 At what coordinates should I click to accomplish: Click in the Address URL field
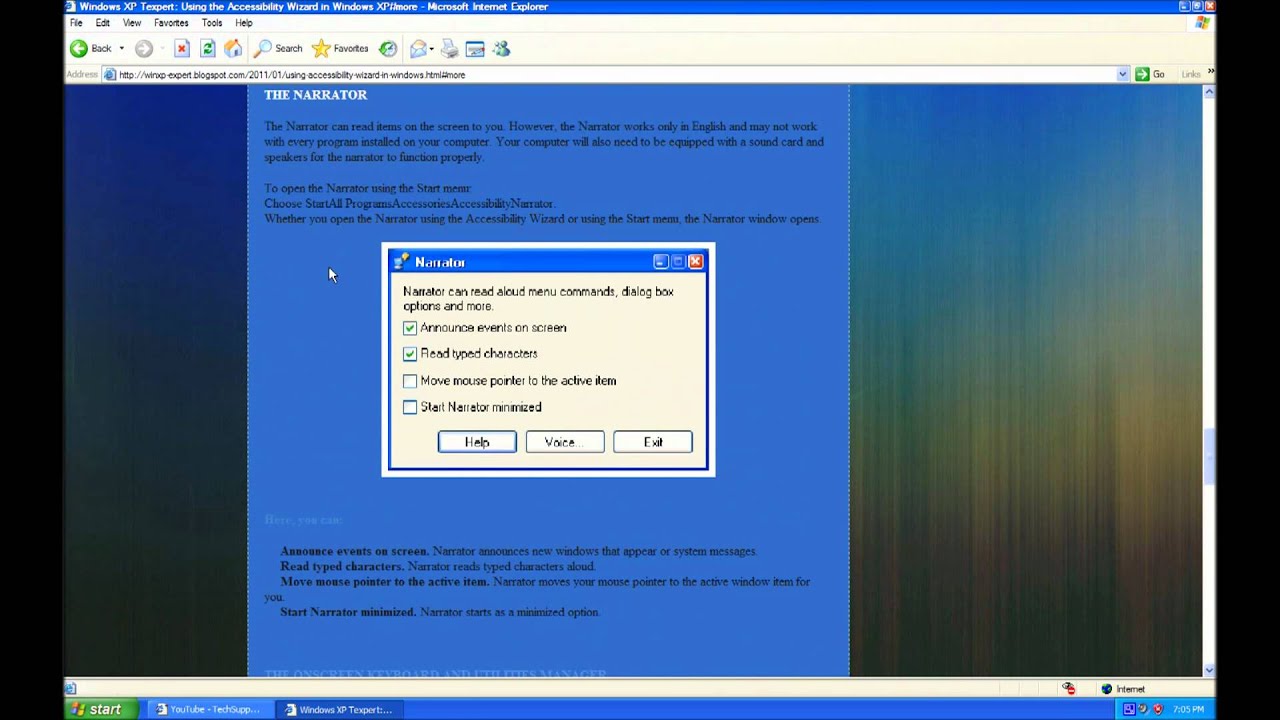pyautogui.click(x=615, y=74)
